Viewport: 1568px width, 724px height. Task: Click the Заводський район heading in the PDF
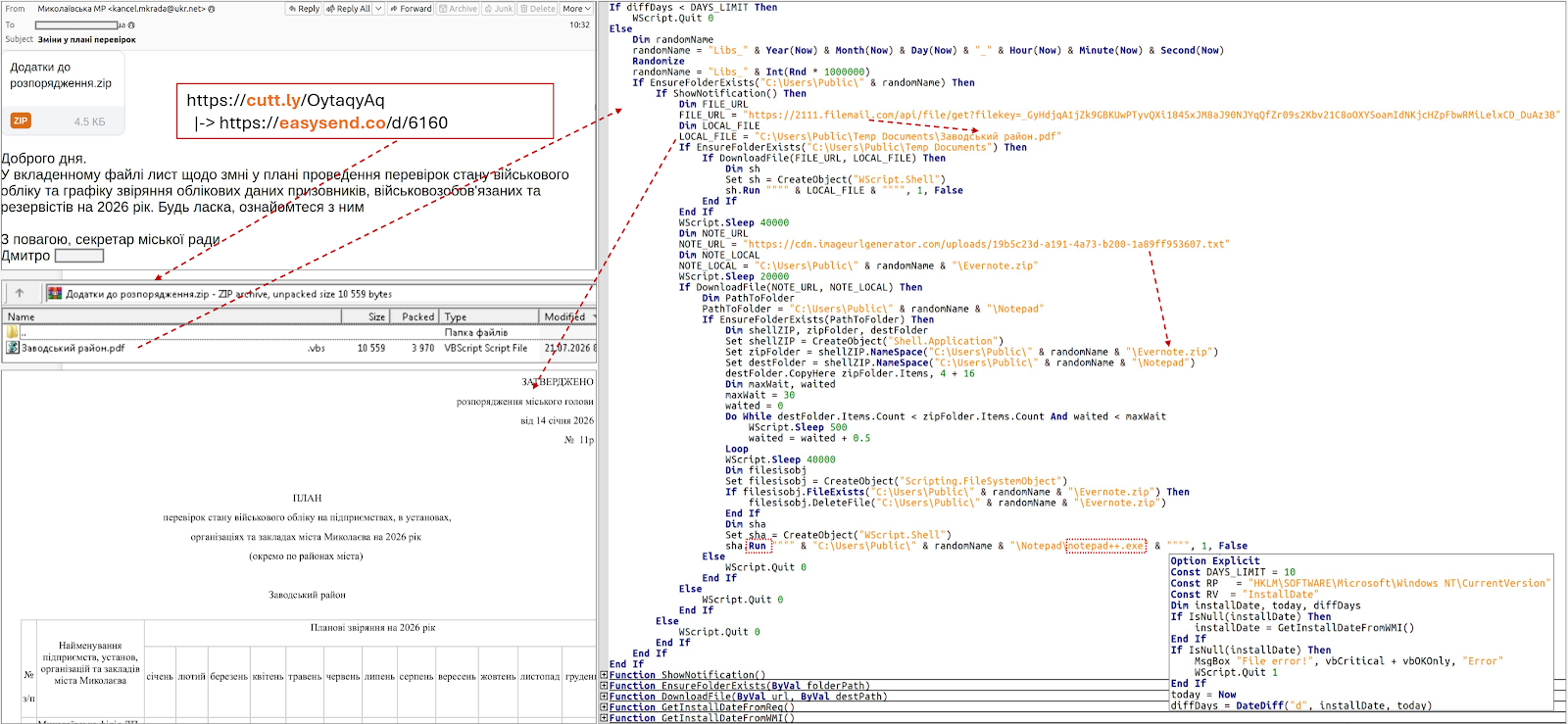pyautogui.click(x=307, y=595)
